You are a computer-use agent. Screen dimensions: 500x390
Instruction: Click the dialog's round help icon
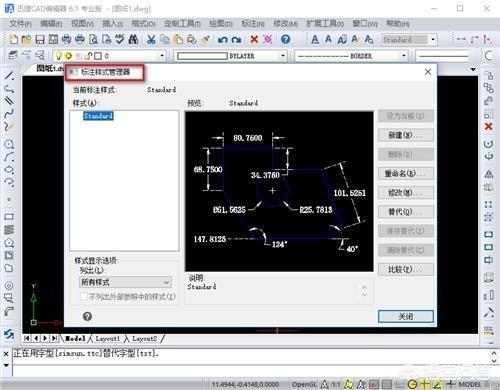87,316
